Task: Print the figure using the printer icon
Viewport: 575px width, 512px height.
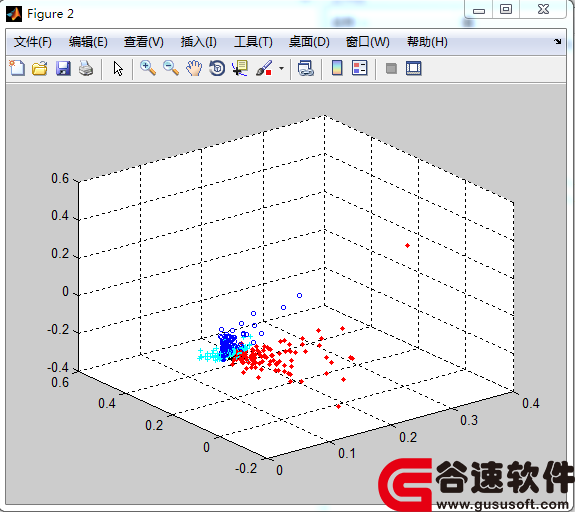Action: pyautogui.click(x=86, y=68)
